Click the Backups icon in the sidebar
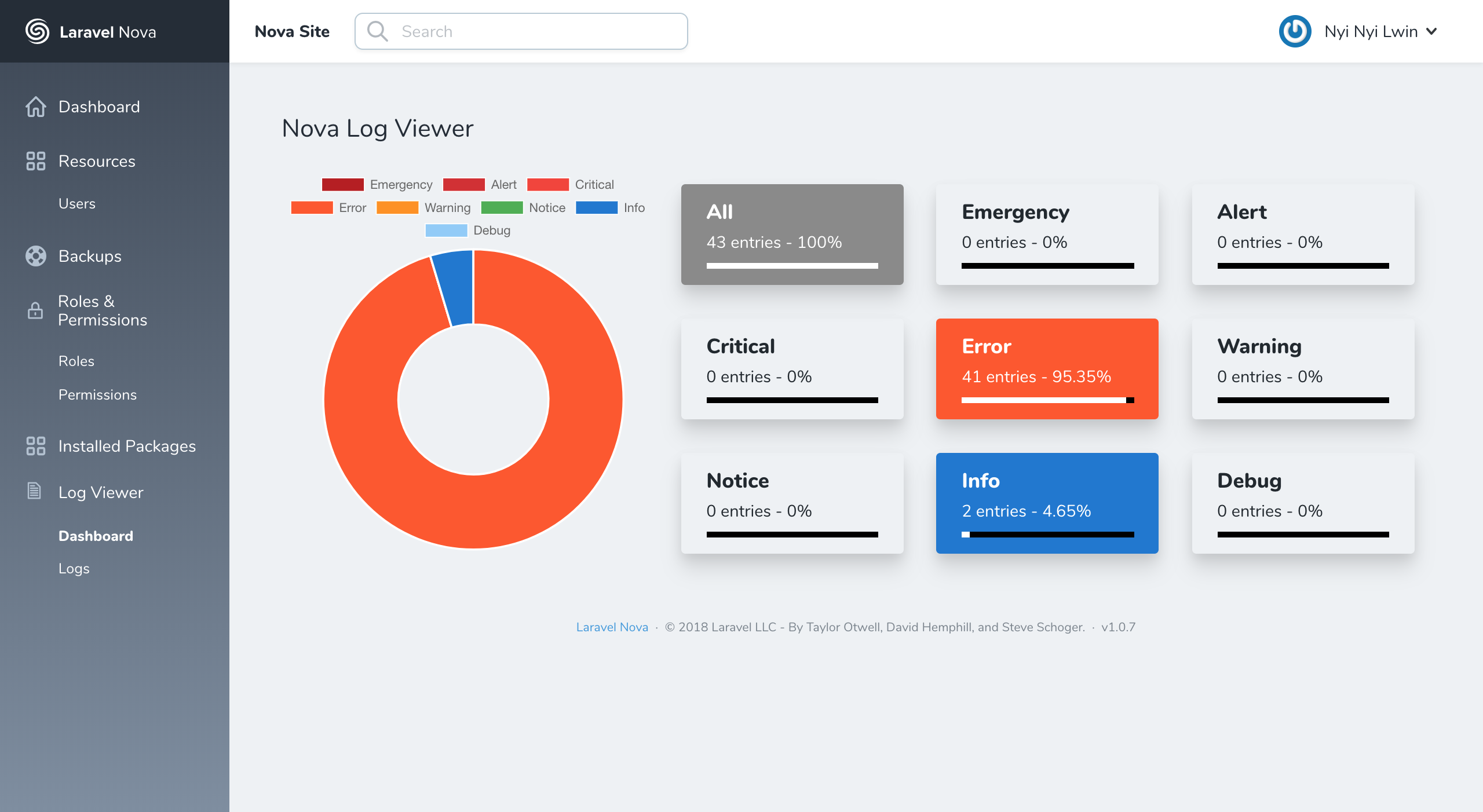Image resolution: width=1483 pixels, height=812 pixels. pos(36,256)
